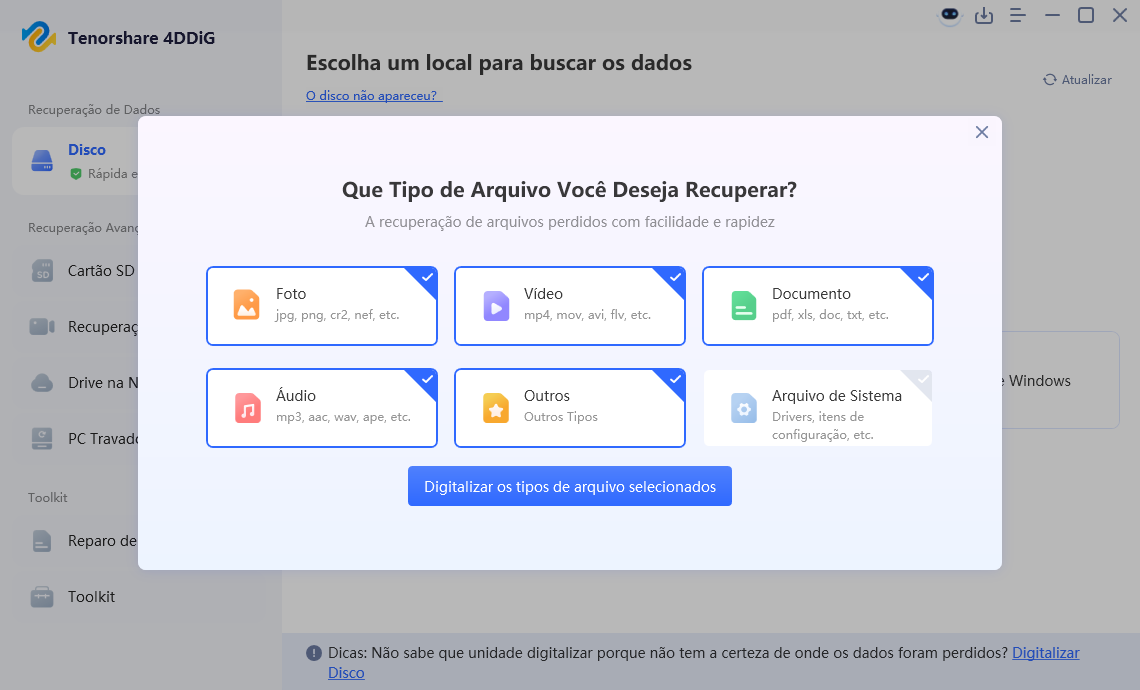Click the Atualizar refresh control
The image size is (1140, 690).
tap(1077, 79)
